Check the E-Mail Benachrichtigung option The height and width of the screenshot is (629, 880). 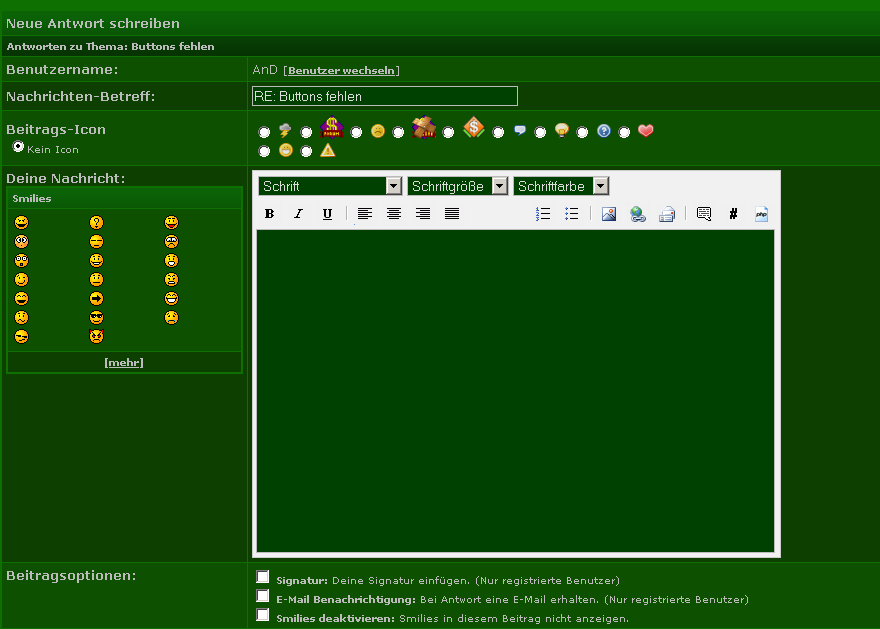click(263, 596)
